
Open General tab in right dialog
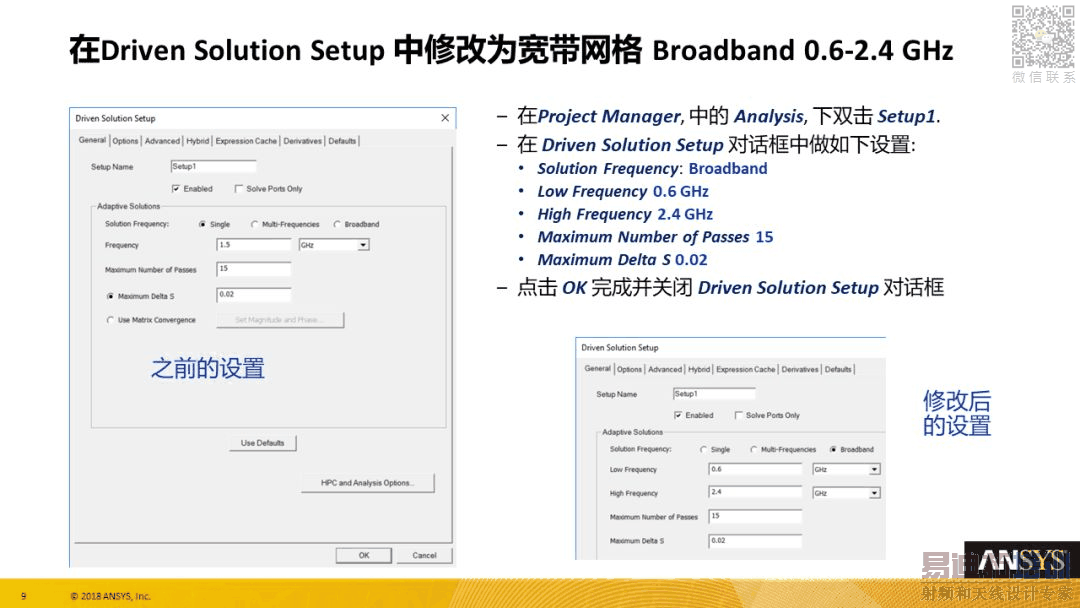597,368
